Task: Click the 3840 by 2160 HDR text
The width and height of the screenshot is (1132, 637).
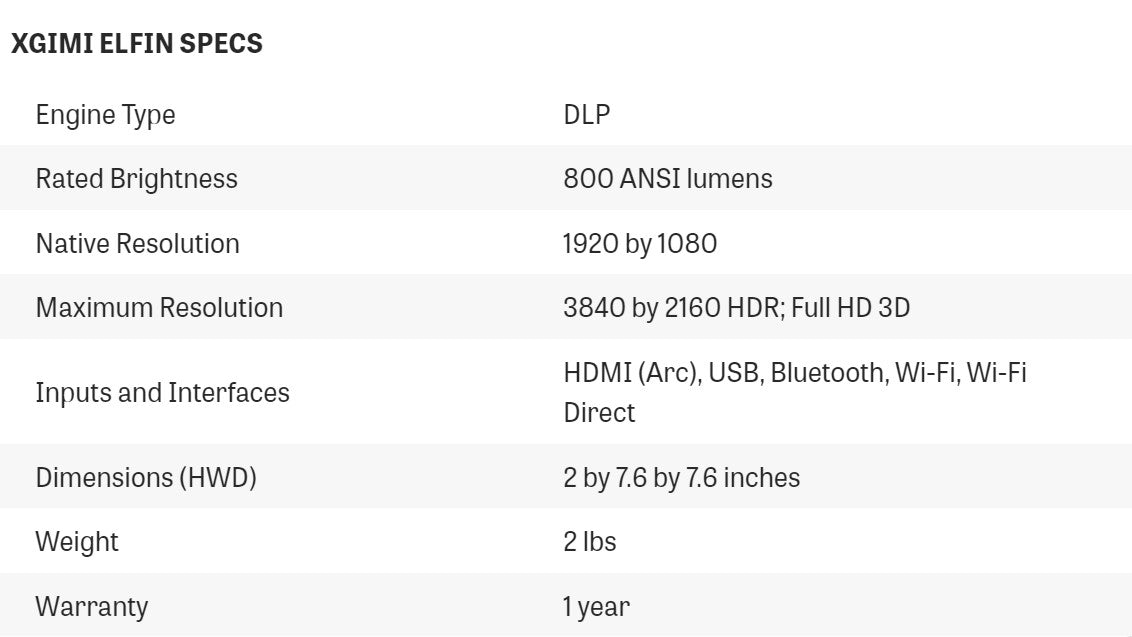Action: point(672,307)
